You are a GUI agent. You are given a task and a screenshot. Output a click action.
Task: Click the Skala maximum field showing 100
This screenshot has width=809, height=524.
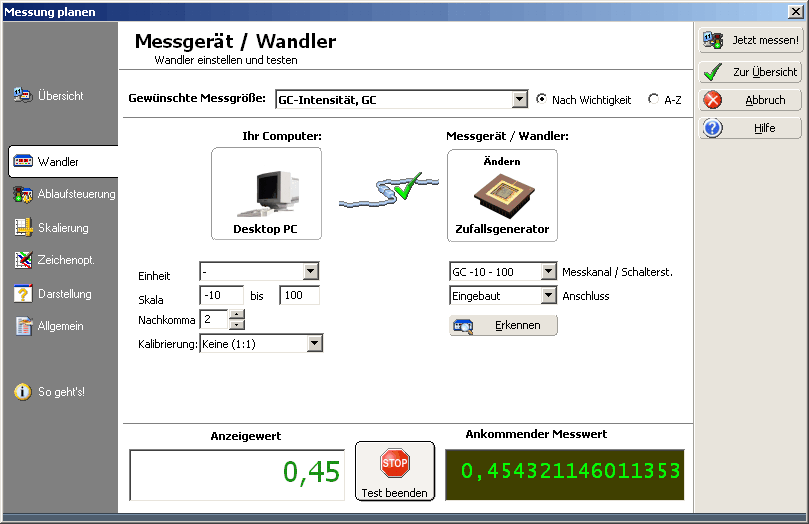(x=299, y=295)
